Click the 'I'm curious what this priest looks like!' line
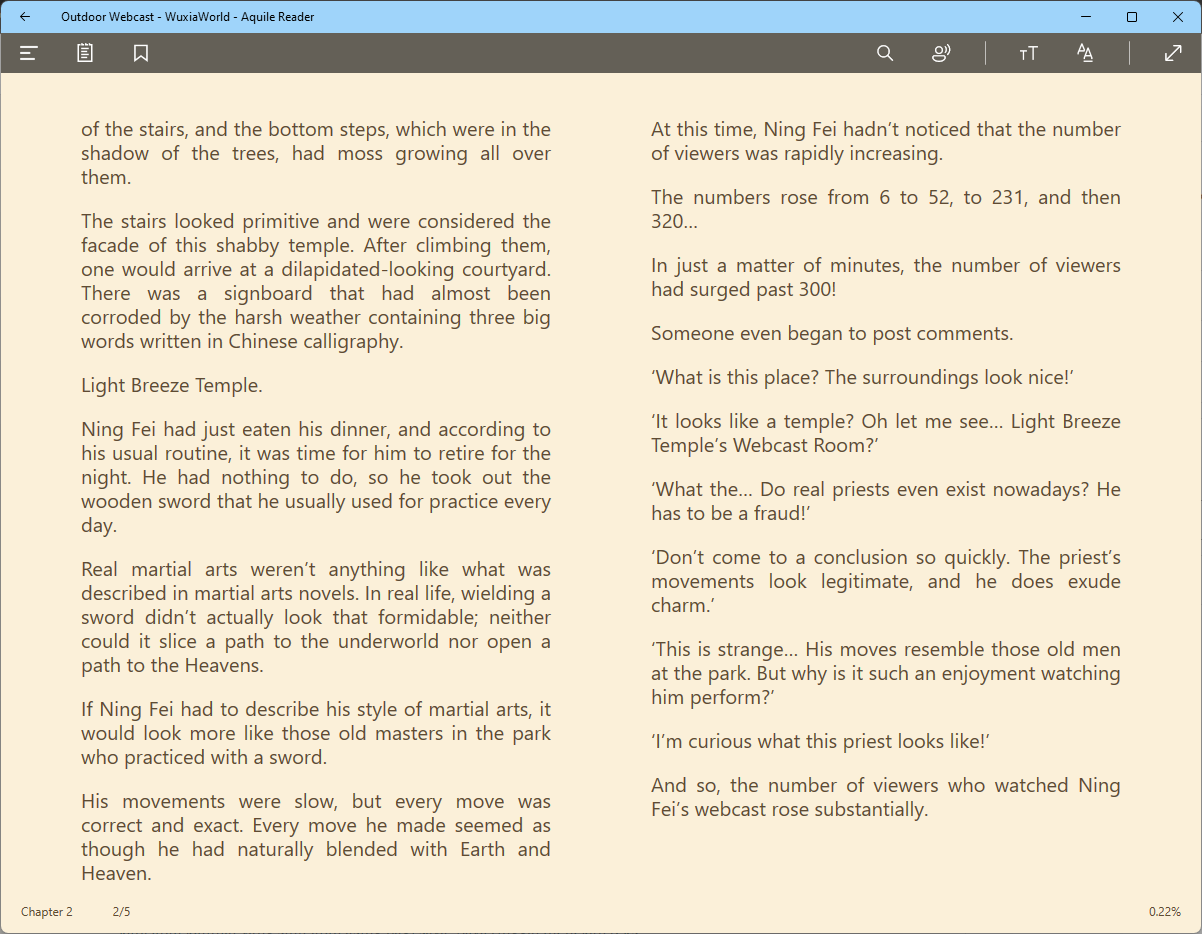Viewport: 1202px width, 934px height. coord(820,742)
